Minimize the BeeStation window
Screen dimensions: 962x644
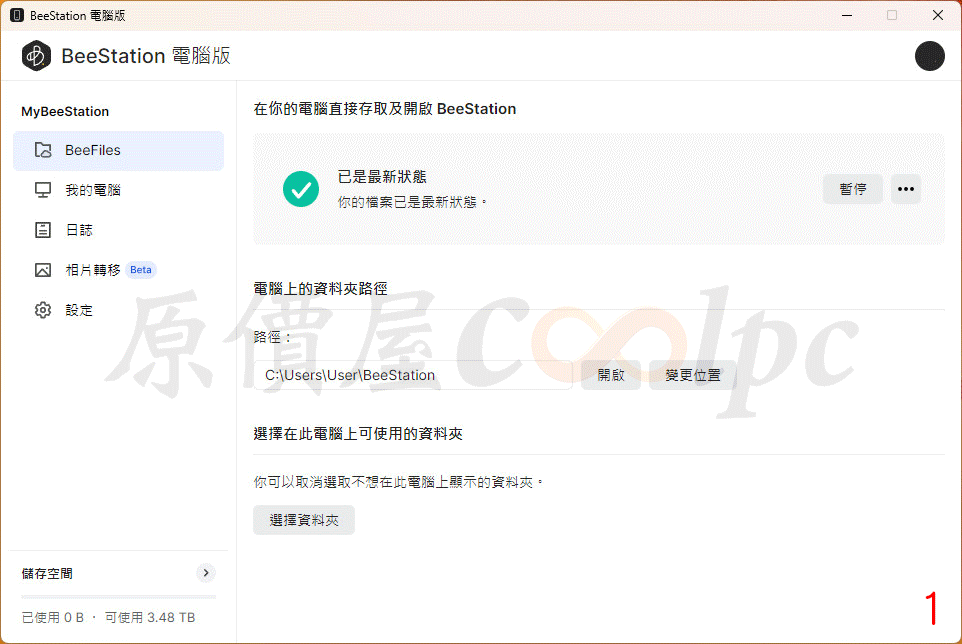pos(847,15)
